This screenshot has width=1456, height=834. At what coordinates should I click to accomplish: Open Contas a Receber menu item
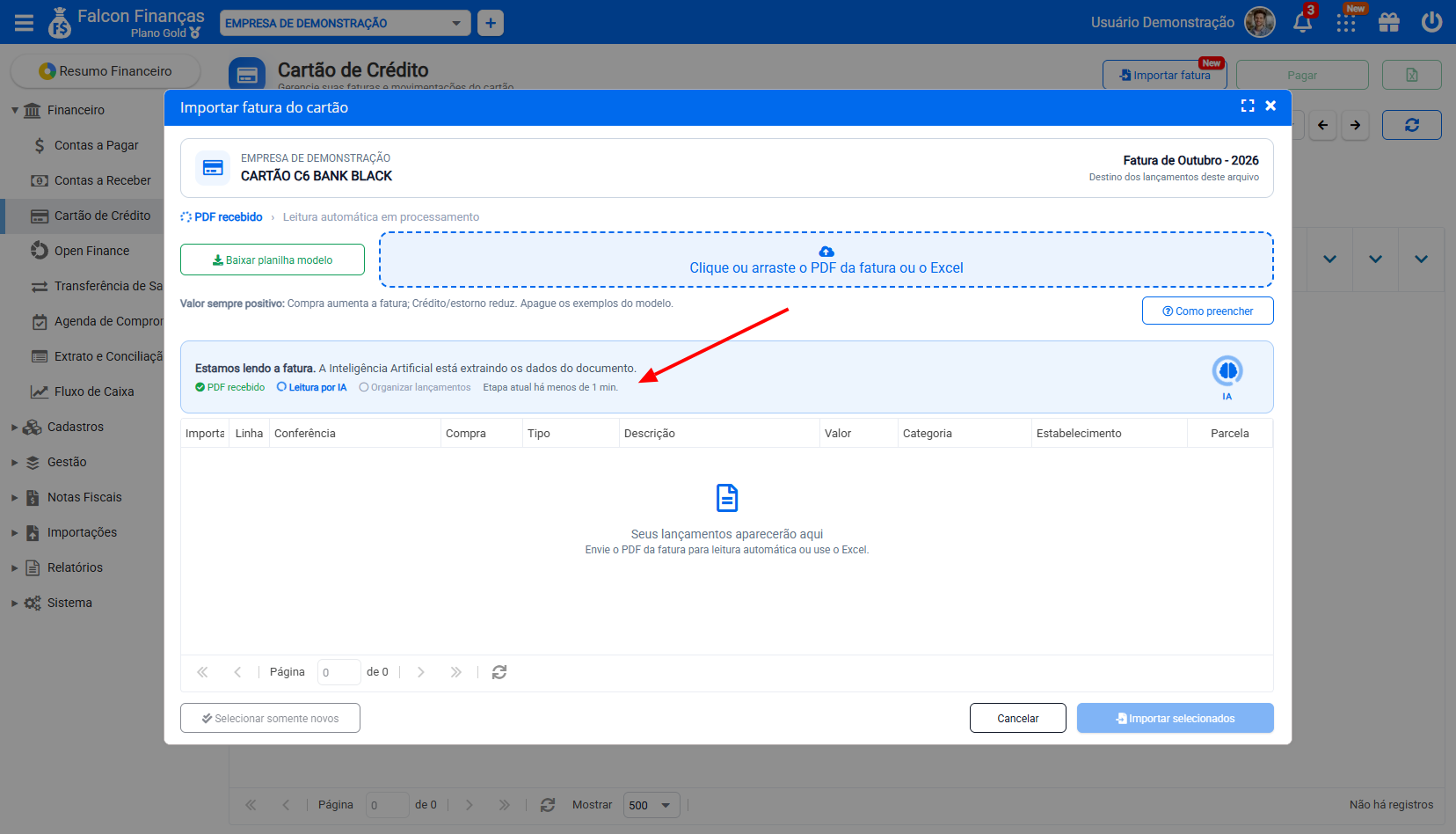click(x=102, y=180)
